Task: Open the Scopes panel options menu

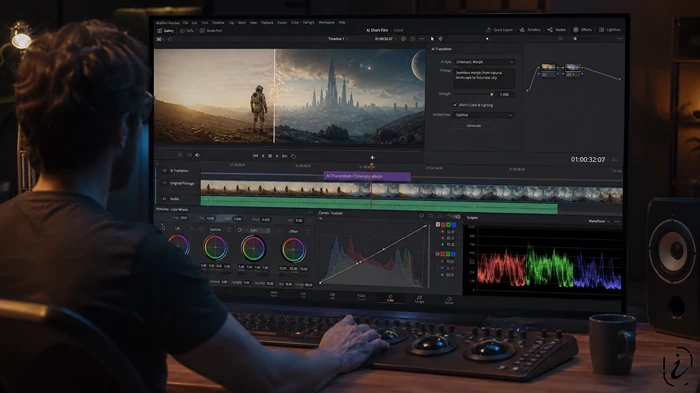Action: pyautogui.click(x=617, y=221)
